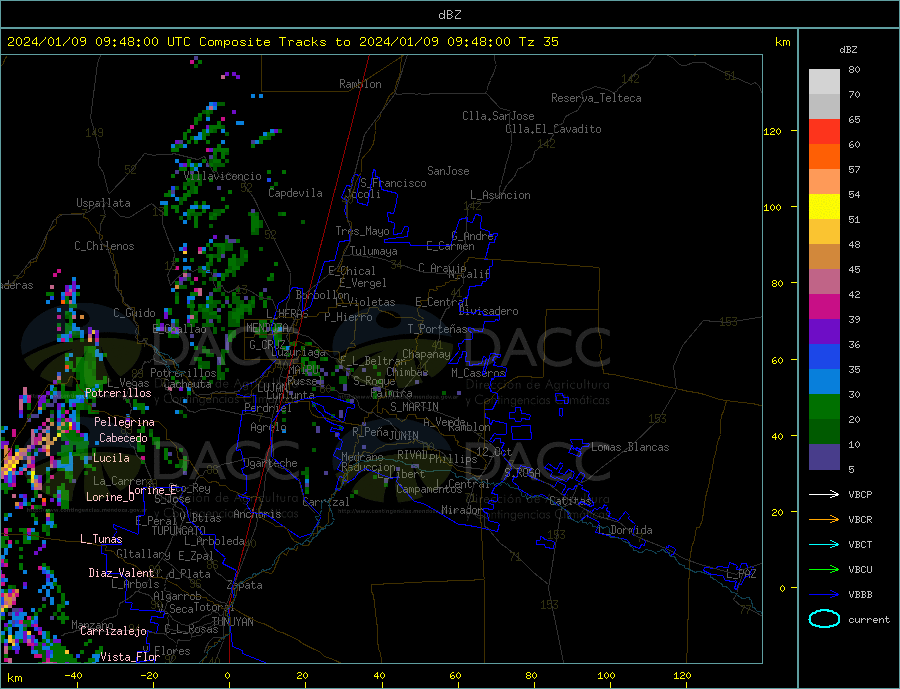Click the Pellegrina place label

click(125, 422)
